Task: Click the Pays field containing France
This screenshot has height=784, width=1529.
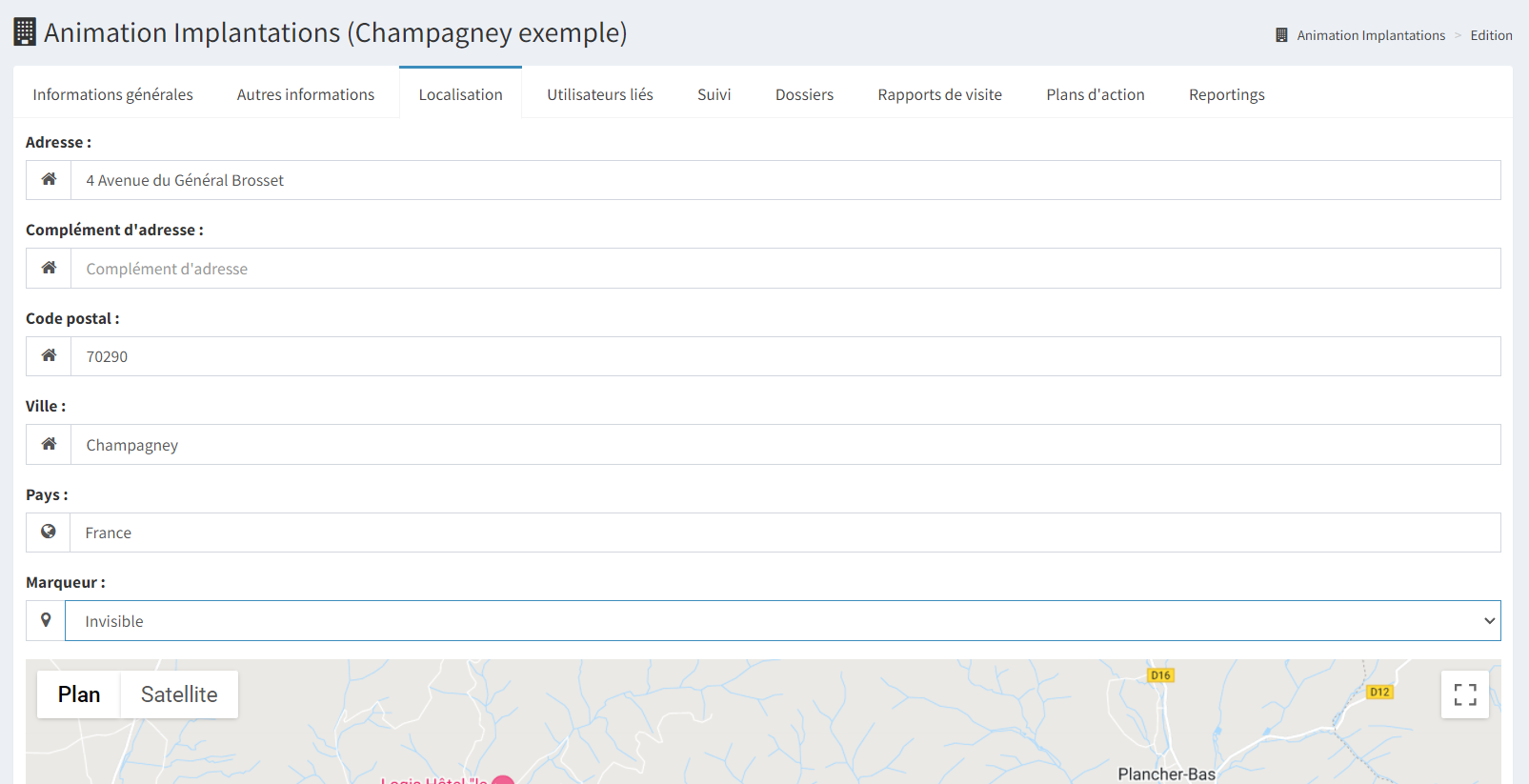Action: (x=785, y=533)
